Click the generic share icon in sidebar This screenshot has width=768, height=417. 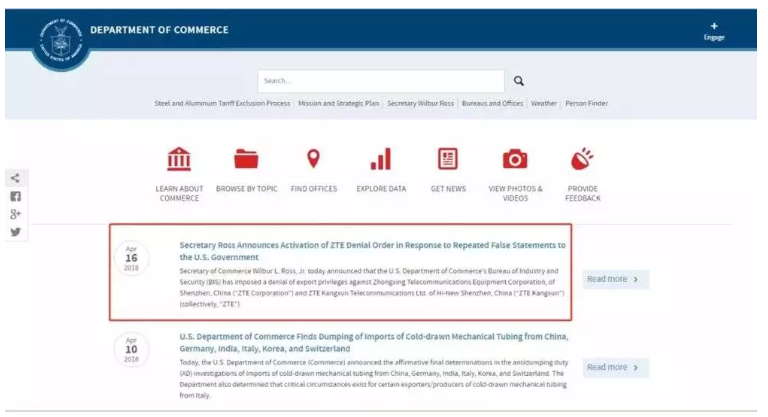(x=15, y=178)
